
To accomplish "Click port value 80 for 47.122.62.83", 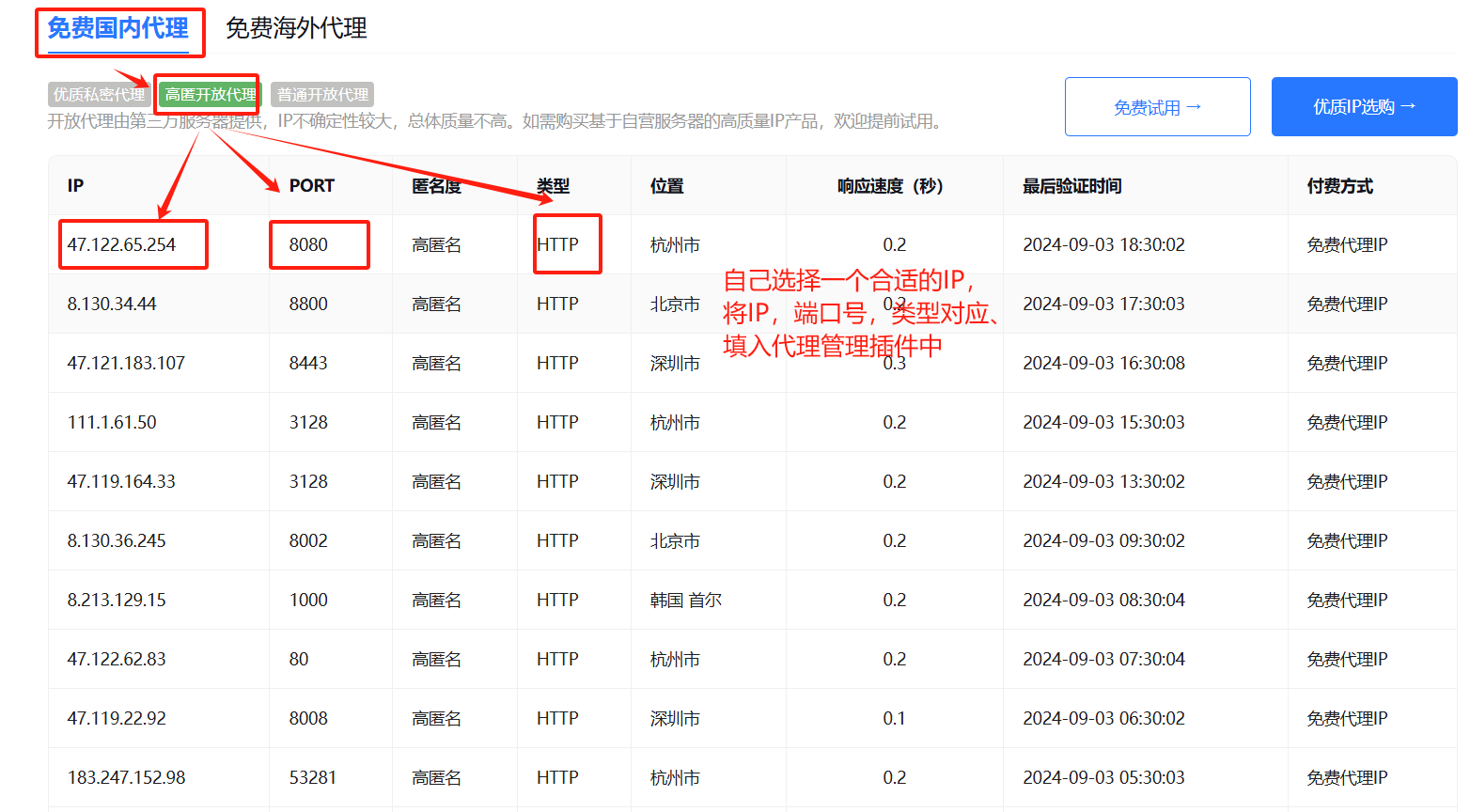I will [299, 660].
